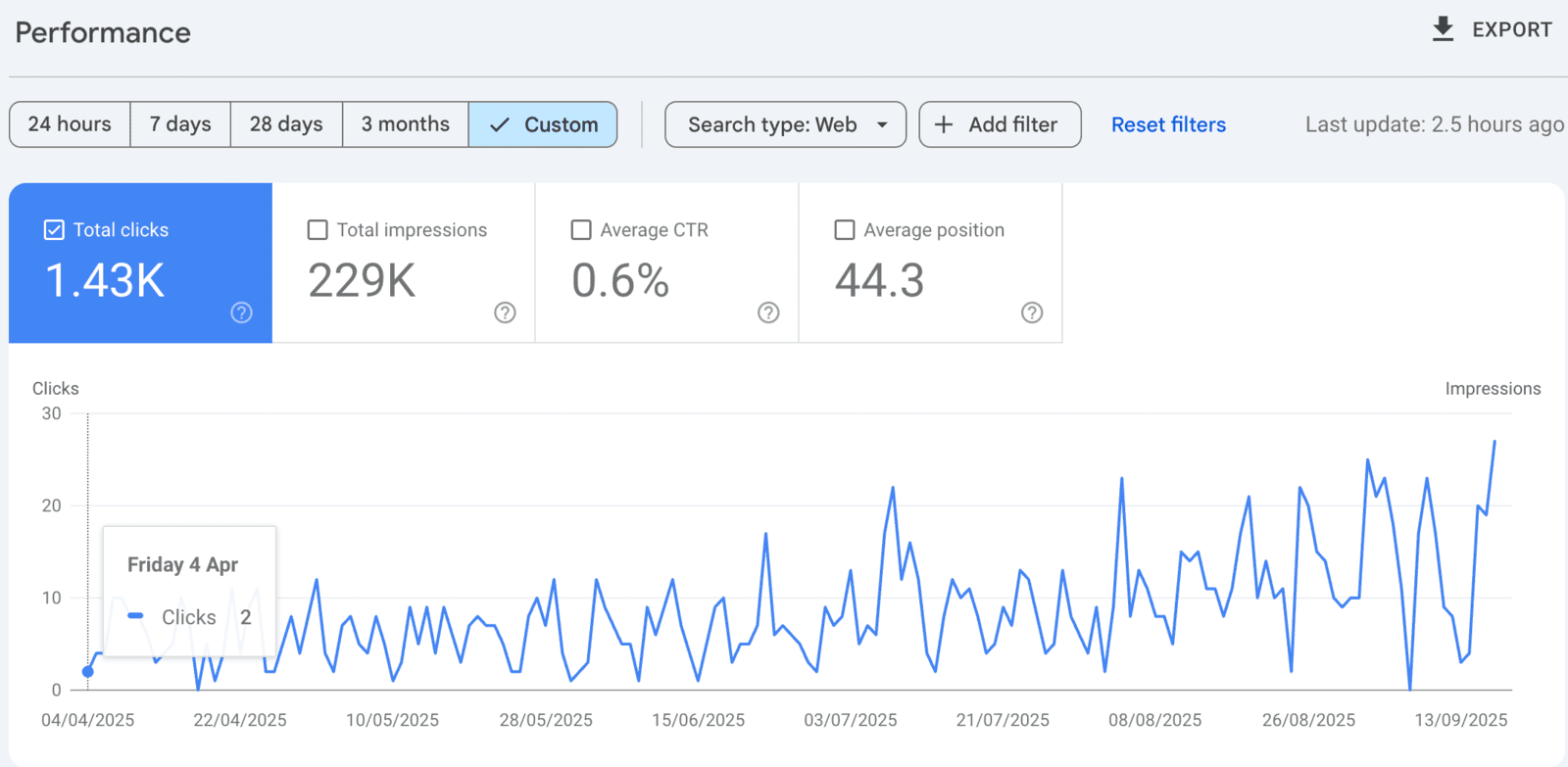
Task: Select the 24 hours date range
Action: (70, 124)
